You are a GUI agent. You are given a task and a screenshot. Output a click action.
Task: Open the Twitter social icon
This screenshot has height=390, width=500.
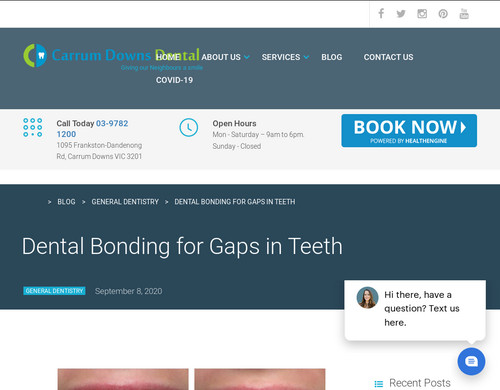pos(401,14)
